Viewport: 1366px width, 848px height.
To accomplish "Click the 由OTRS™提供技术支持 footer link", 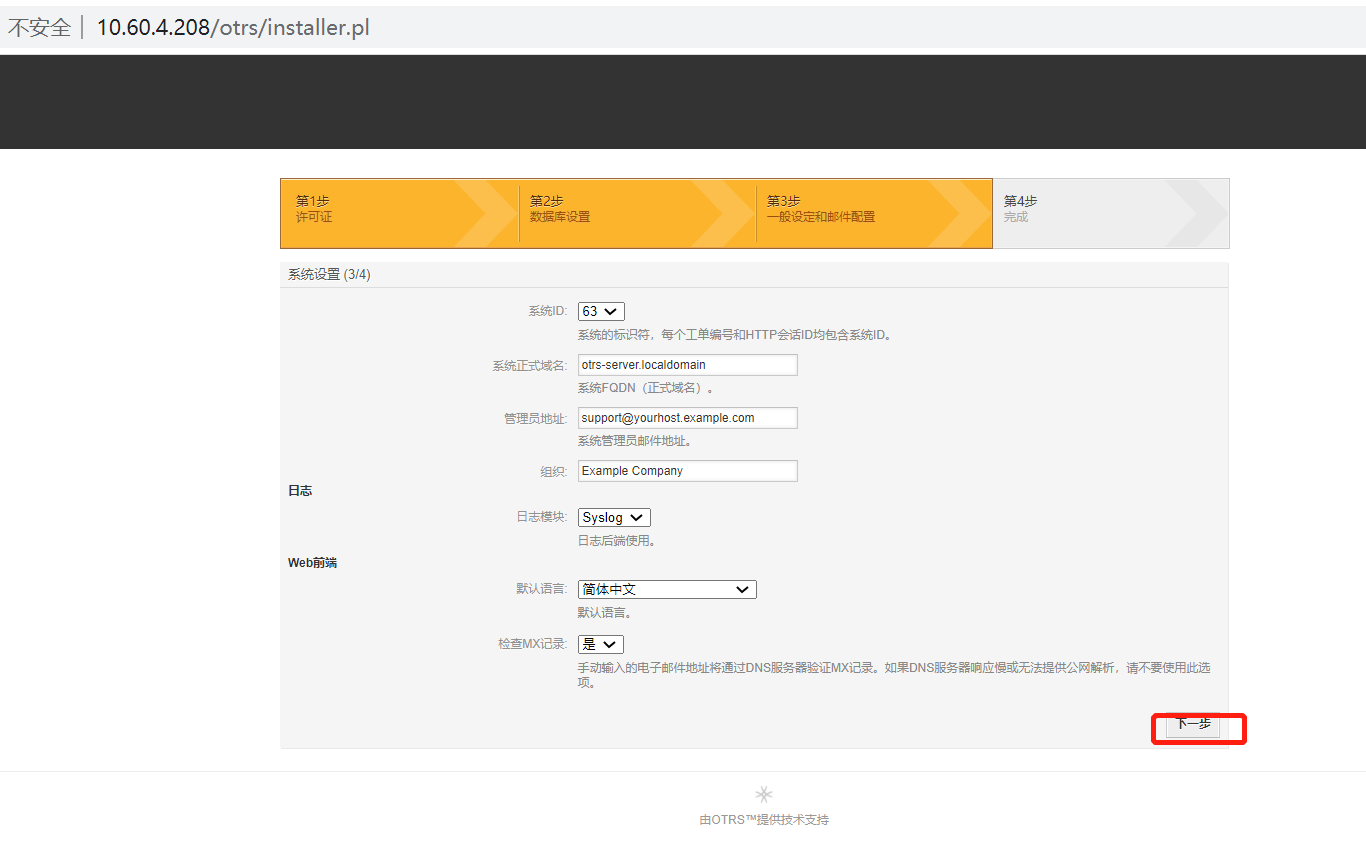I will tap(763, 819).
